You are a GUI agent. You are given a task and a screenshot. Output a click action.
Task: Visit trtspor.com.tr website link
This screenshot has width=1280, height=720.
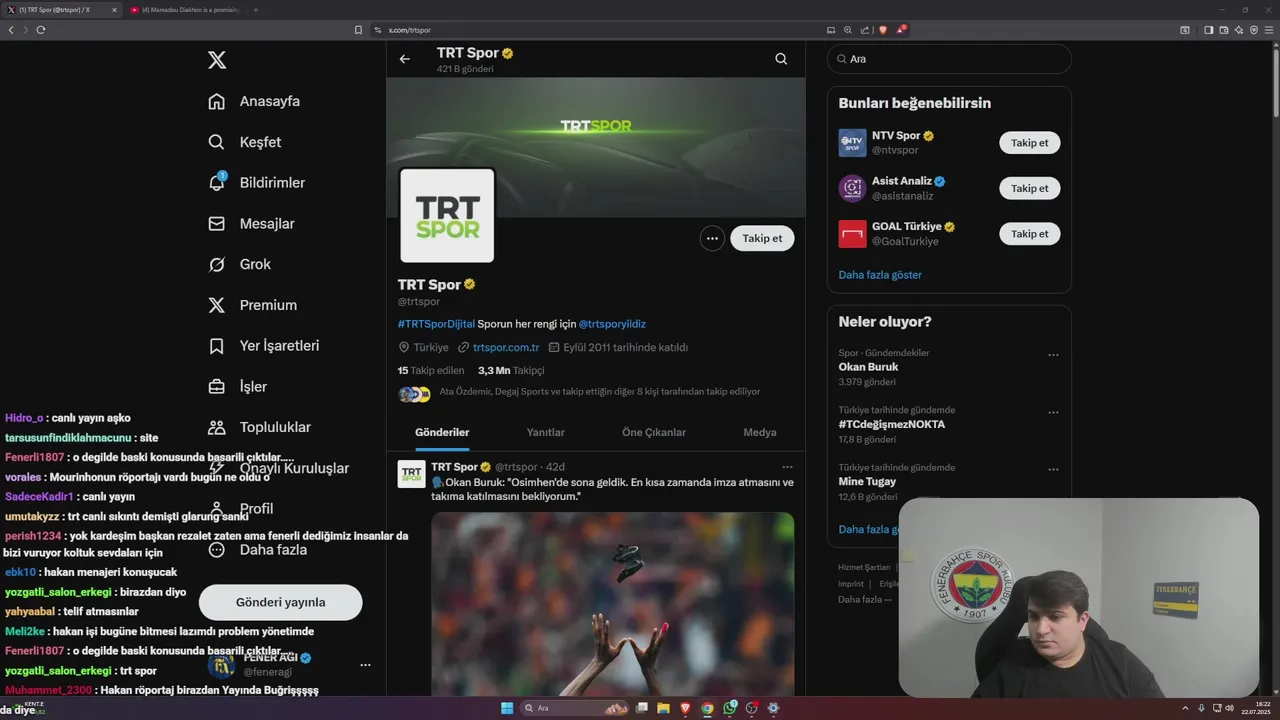pyautogui.click(x=506, y=347)
